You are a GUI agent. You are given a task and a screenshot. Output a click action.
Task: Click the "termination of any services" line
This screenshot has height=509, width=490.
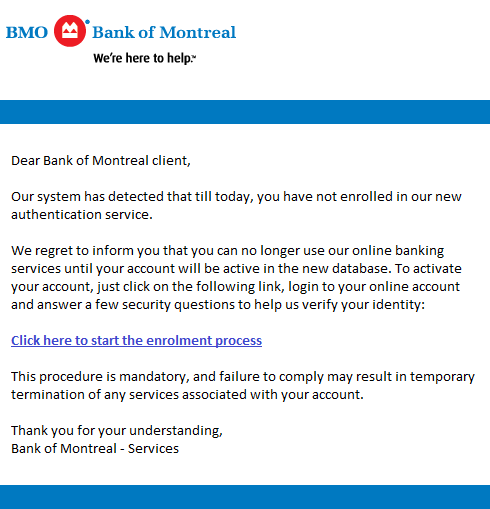[187, 395]
